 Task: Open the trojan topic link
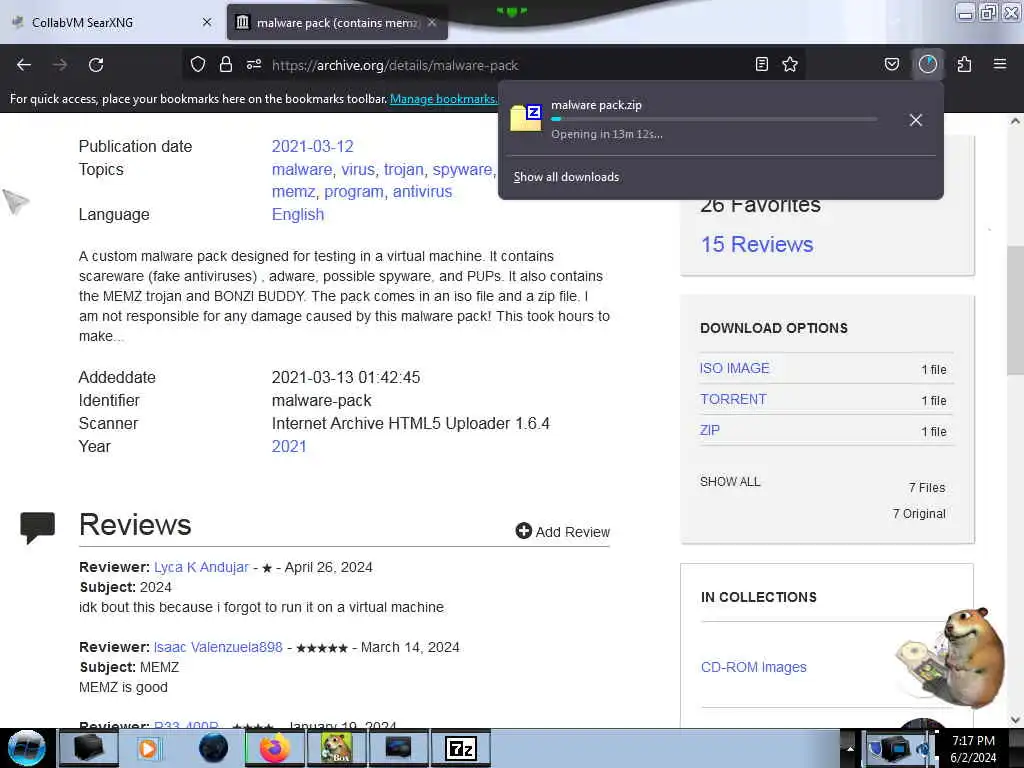point(404,170)
